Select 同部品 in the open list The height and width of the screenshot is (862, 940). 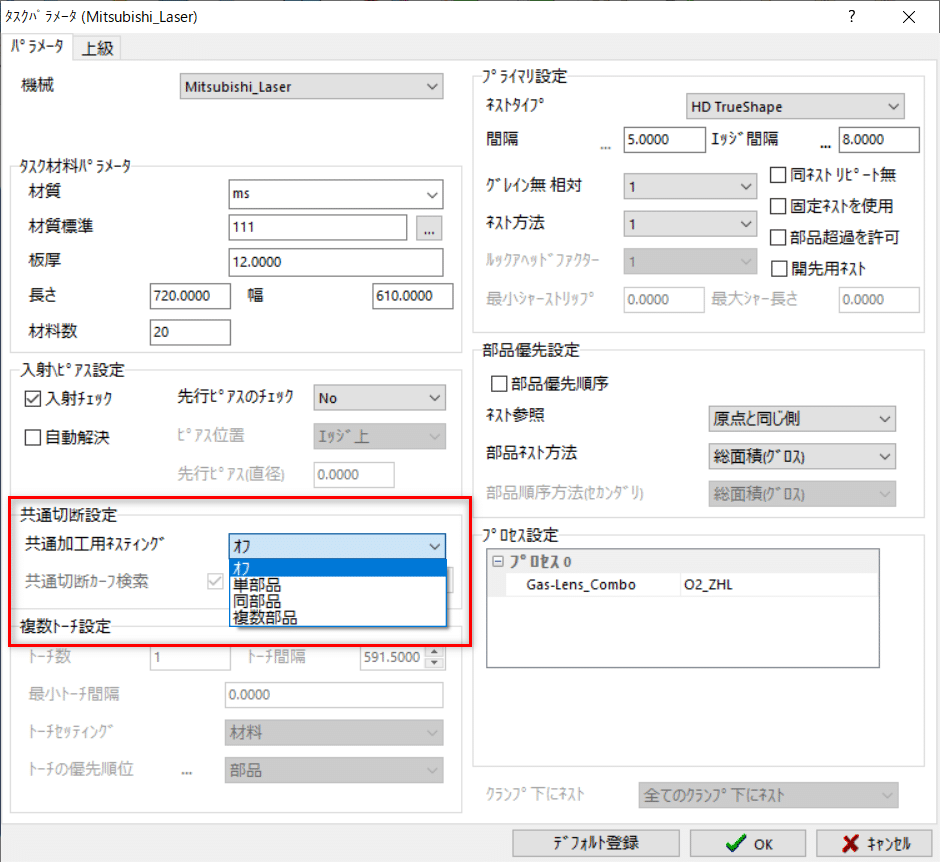coord(338,601)
